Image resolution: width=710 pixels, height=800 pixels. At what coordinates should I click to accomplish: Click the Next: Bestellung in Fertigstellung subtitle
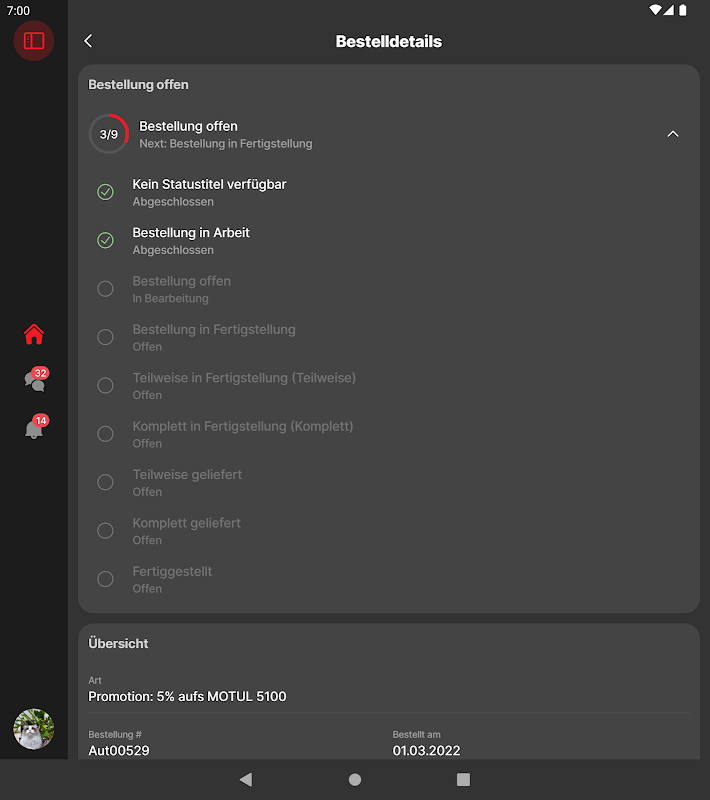click(225, 144)
